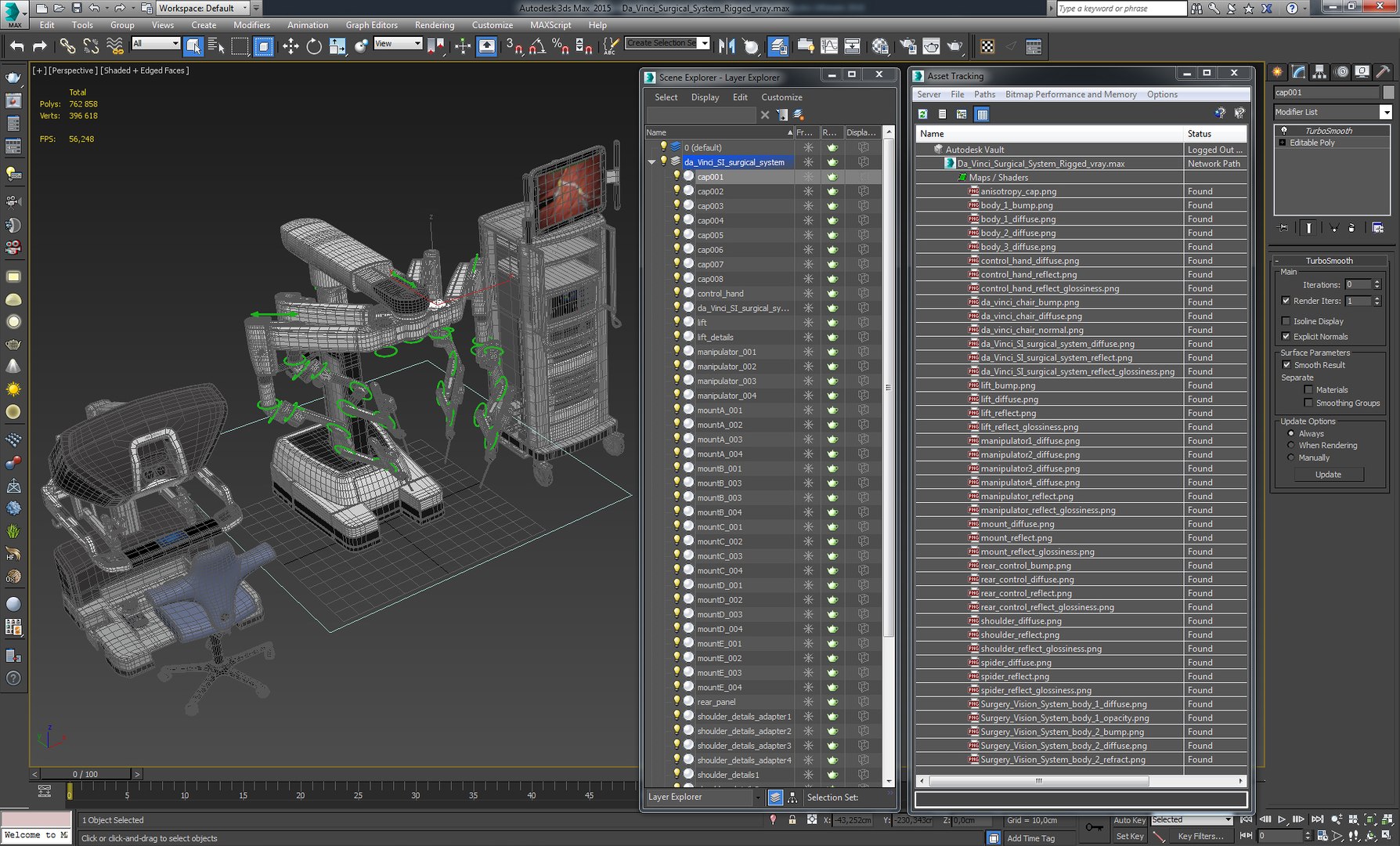Enable the Render Iters checkbox
The image size is (1400, 846).
[1286, 301]
